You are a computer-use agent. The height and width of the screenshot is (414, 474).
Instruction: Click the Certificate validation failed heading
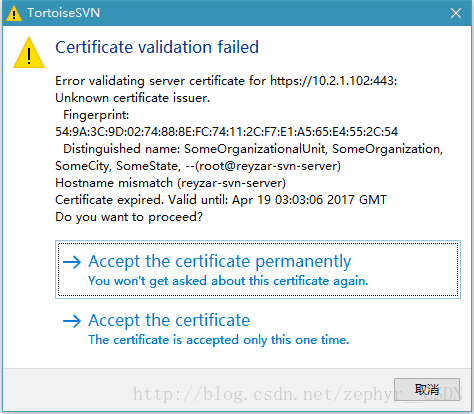point(157,47)
